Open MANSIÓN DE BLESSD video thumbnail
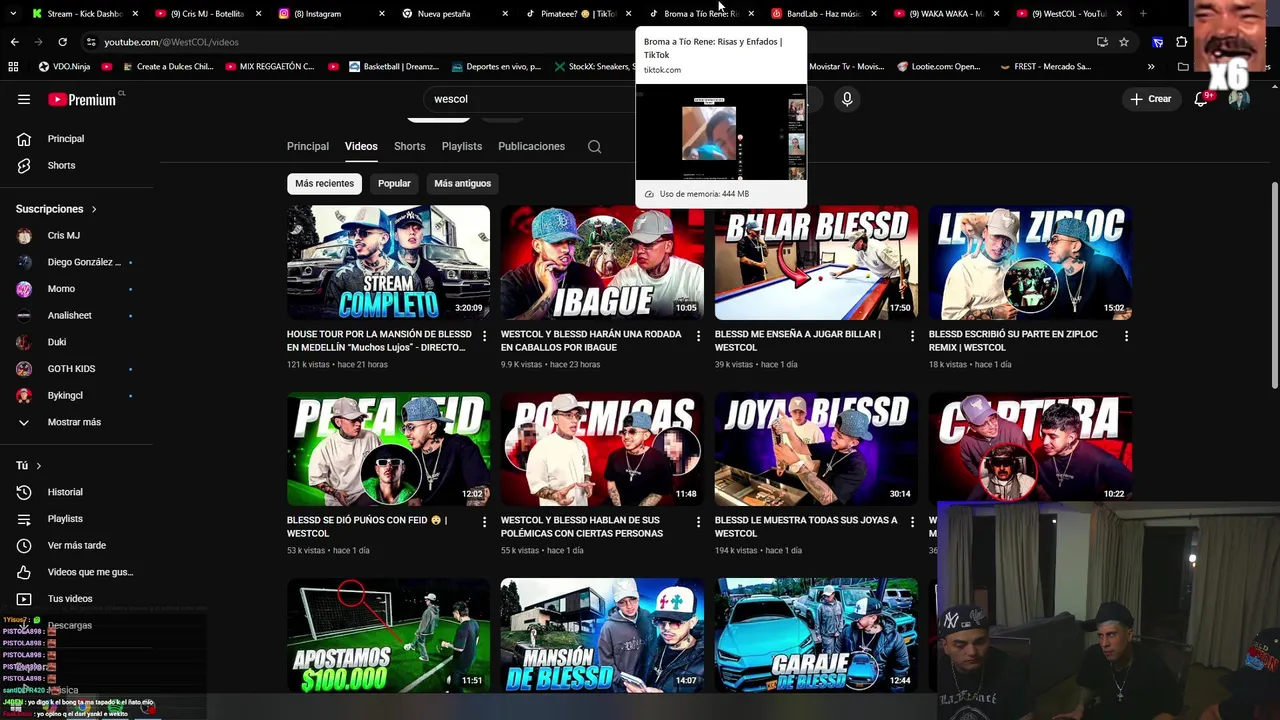 602,635
